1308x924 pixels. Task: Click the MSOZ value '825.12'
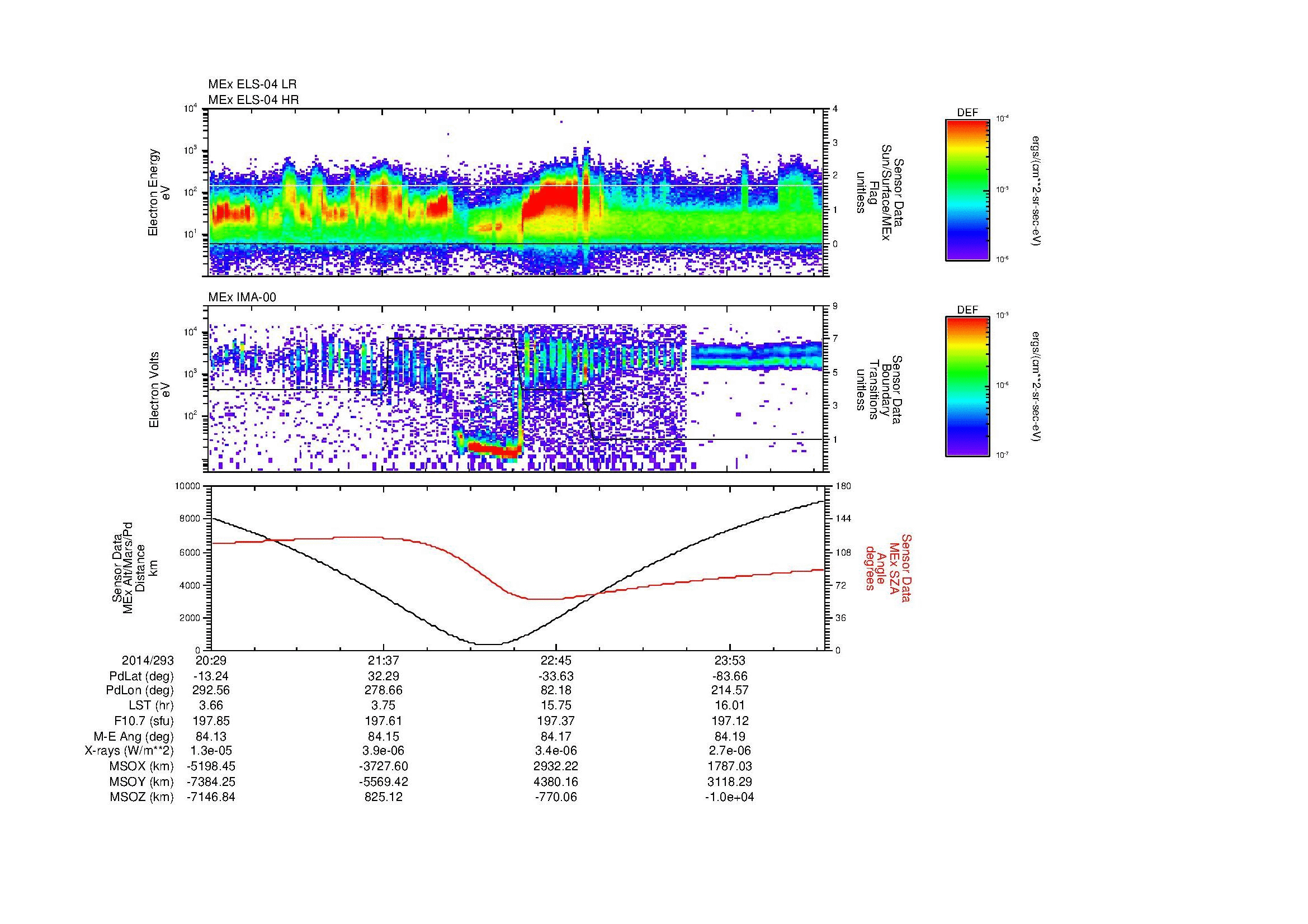pyautogui.click(x=384, y=798)
